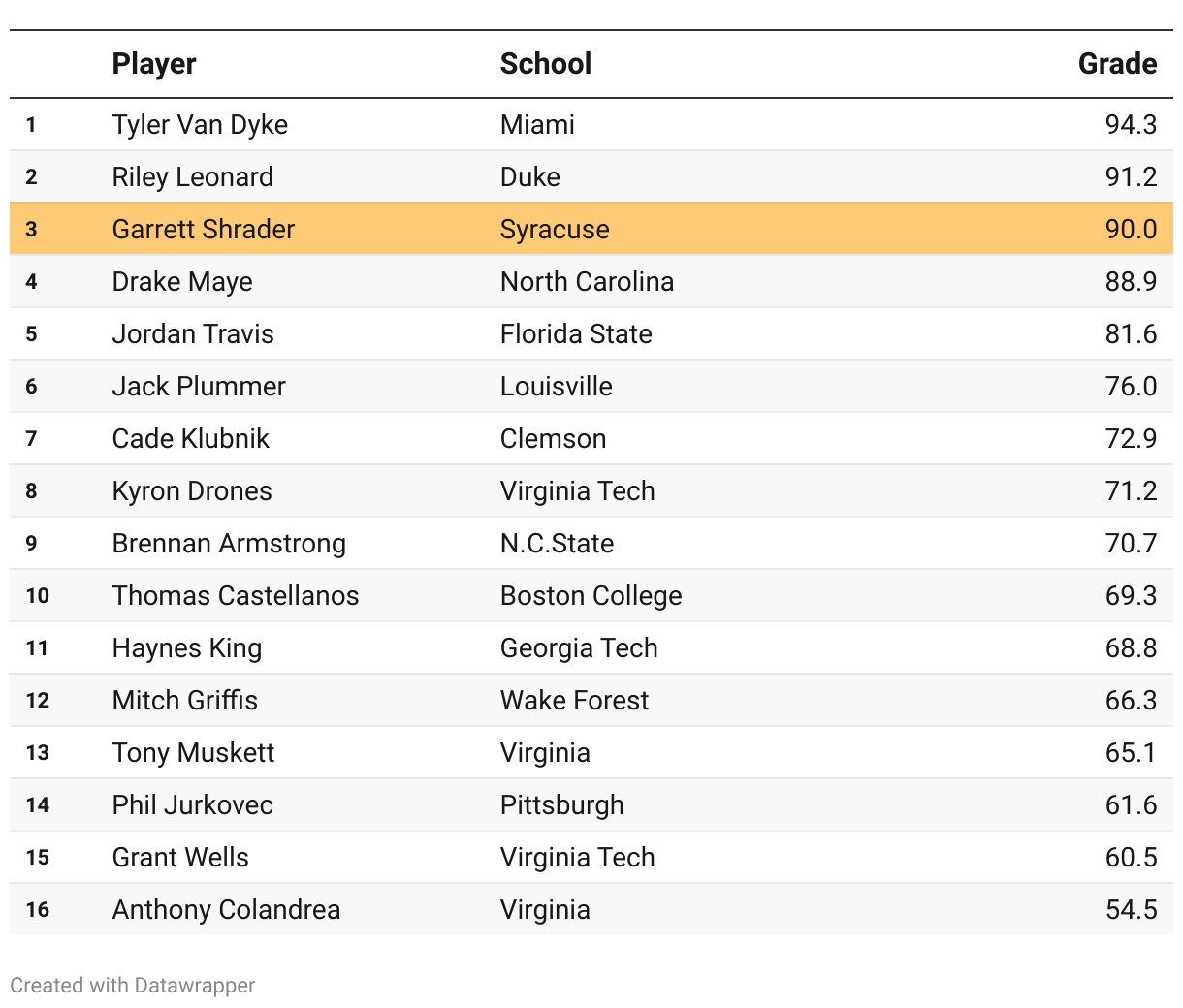
Task: Click Georgia Tech school cell
Action: [x=579, y=648]
